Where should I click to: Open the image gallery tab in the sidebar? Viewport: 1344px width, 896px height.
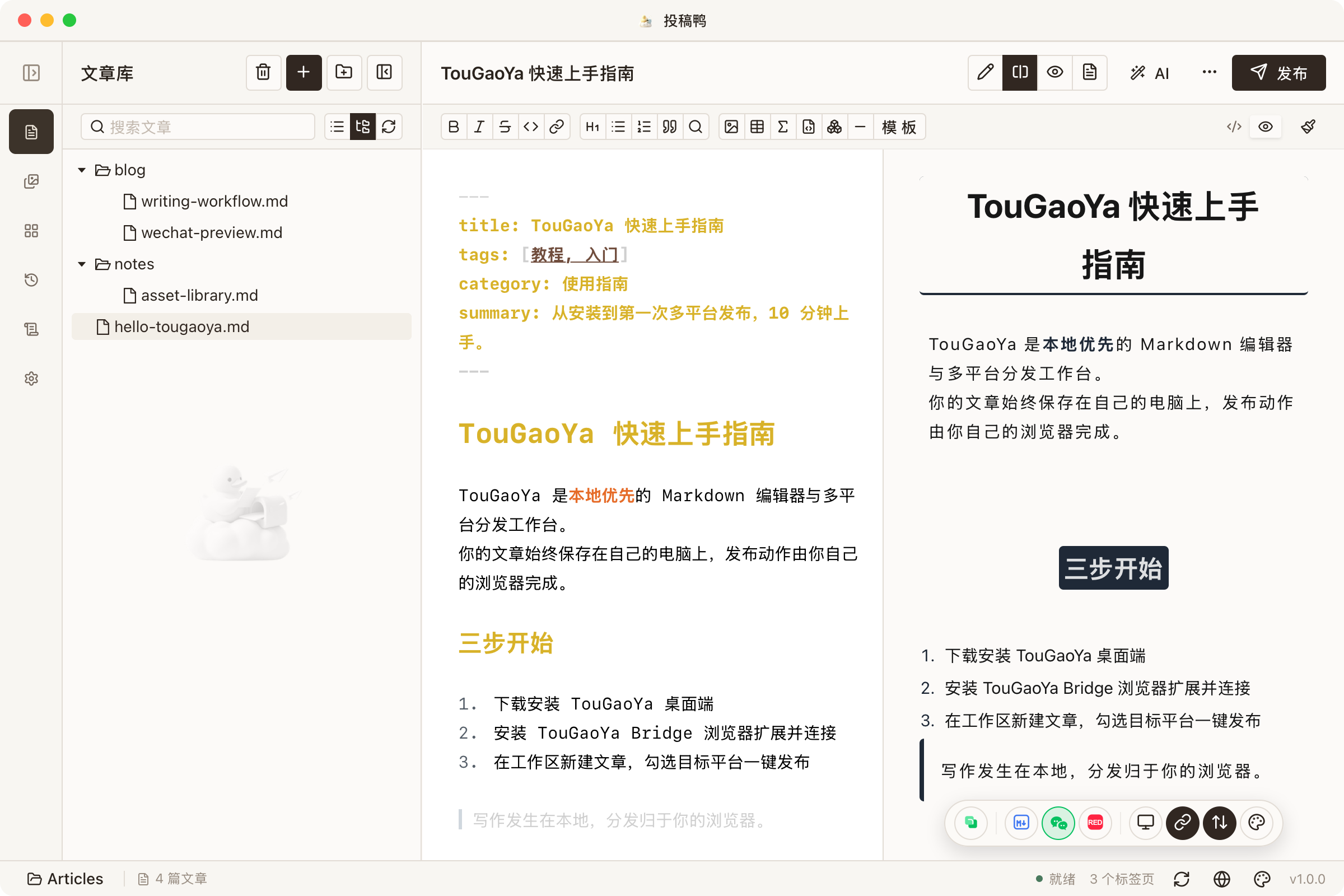(31, 181)
